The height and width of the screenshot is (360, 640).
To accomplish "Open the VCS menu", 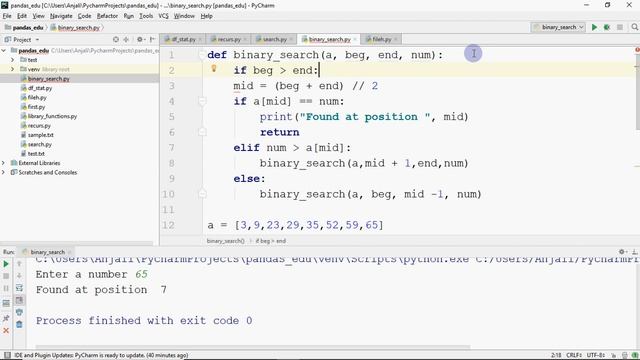I will [x=163, y=16].
